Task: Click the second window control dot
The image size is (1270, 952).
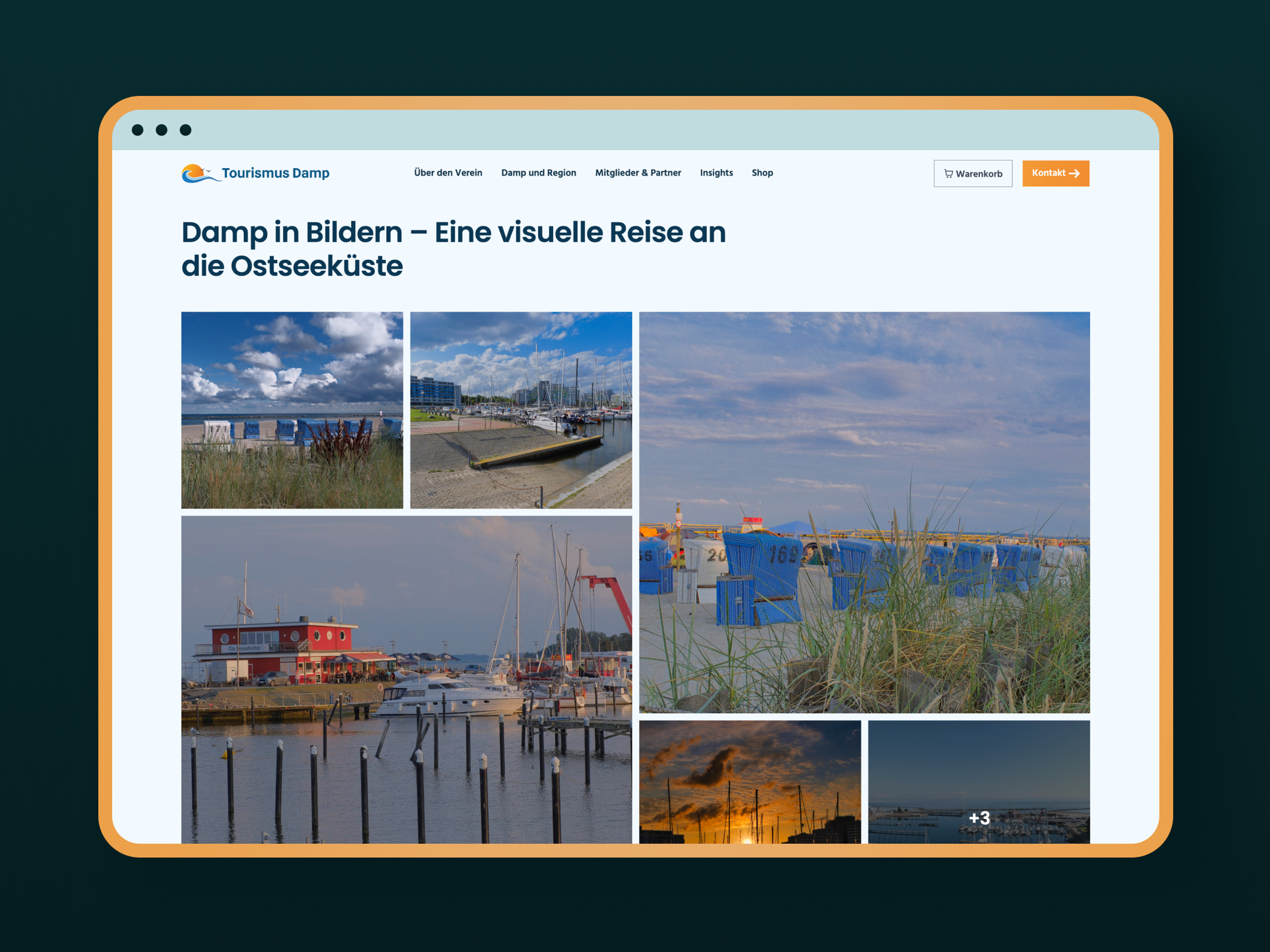Action: click(x=162, y=130)
